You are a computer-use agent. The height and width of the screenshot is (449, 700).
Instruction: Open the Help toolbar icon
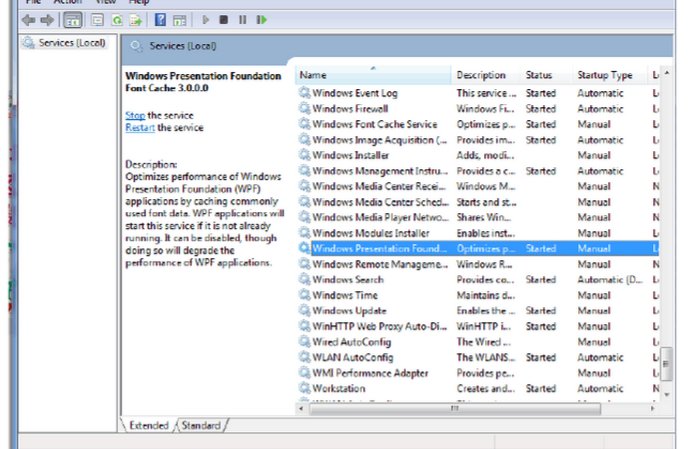coord(160,20)
